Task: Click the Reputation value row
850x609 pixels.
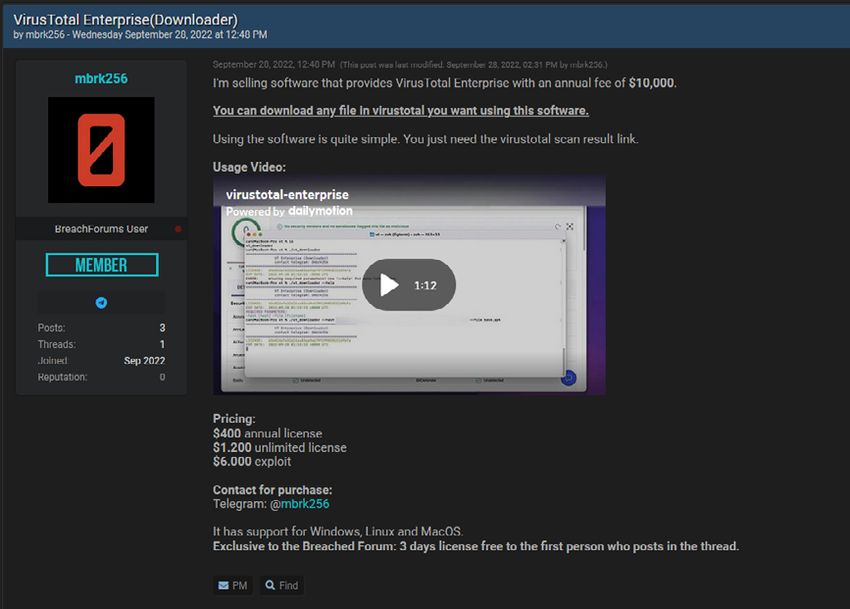Action: pyautogui.click(x=101, y=377)
